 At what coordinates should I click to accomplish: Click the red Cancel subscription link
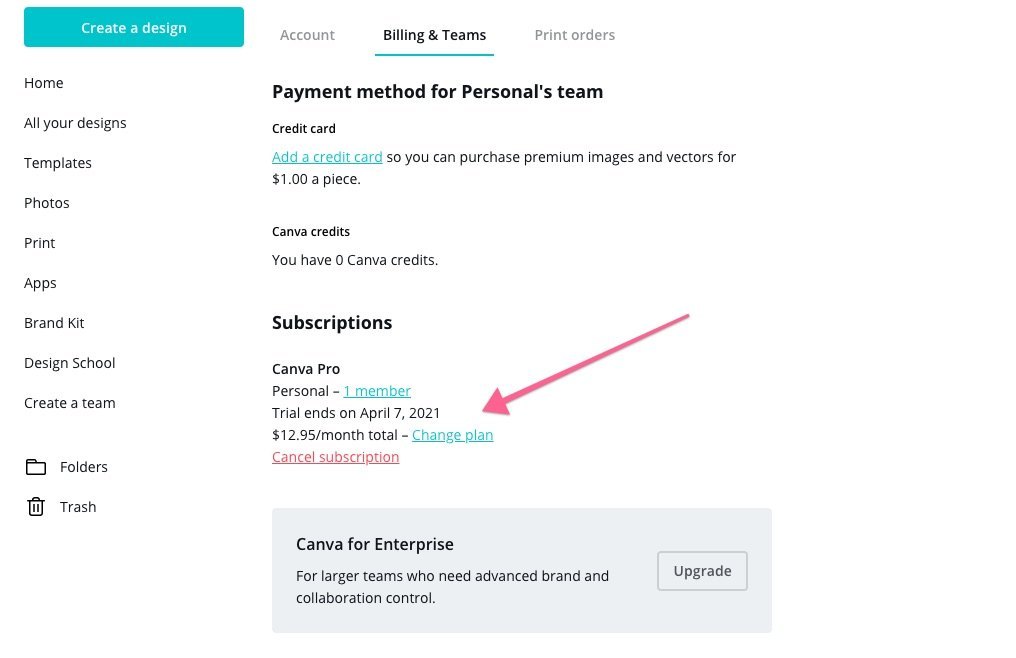(x=336, y=457)
